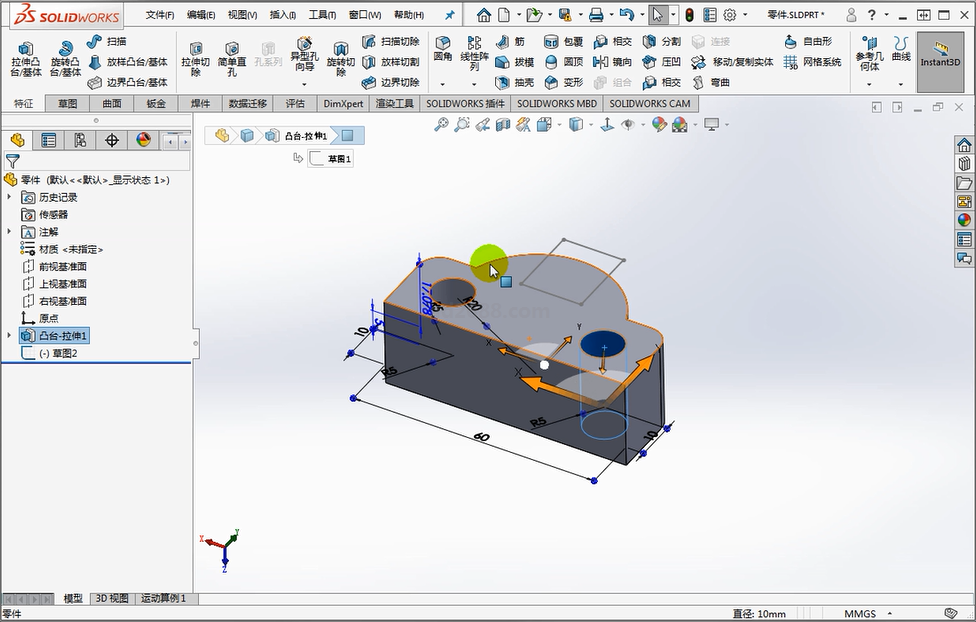This screenshot has height=622, width=976.
Task: Open the Appearances icon in right task pane
Action: click(x=964, y=220)
